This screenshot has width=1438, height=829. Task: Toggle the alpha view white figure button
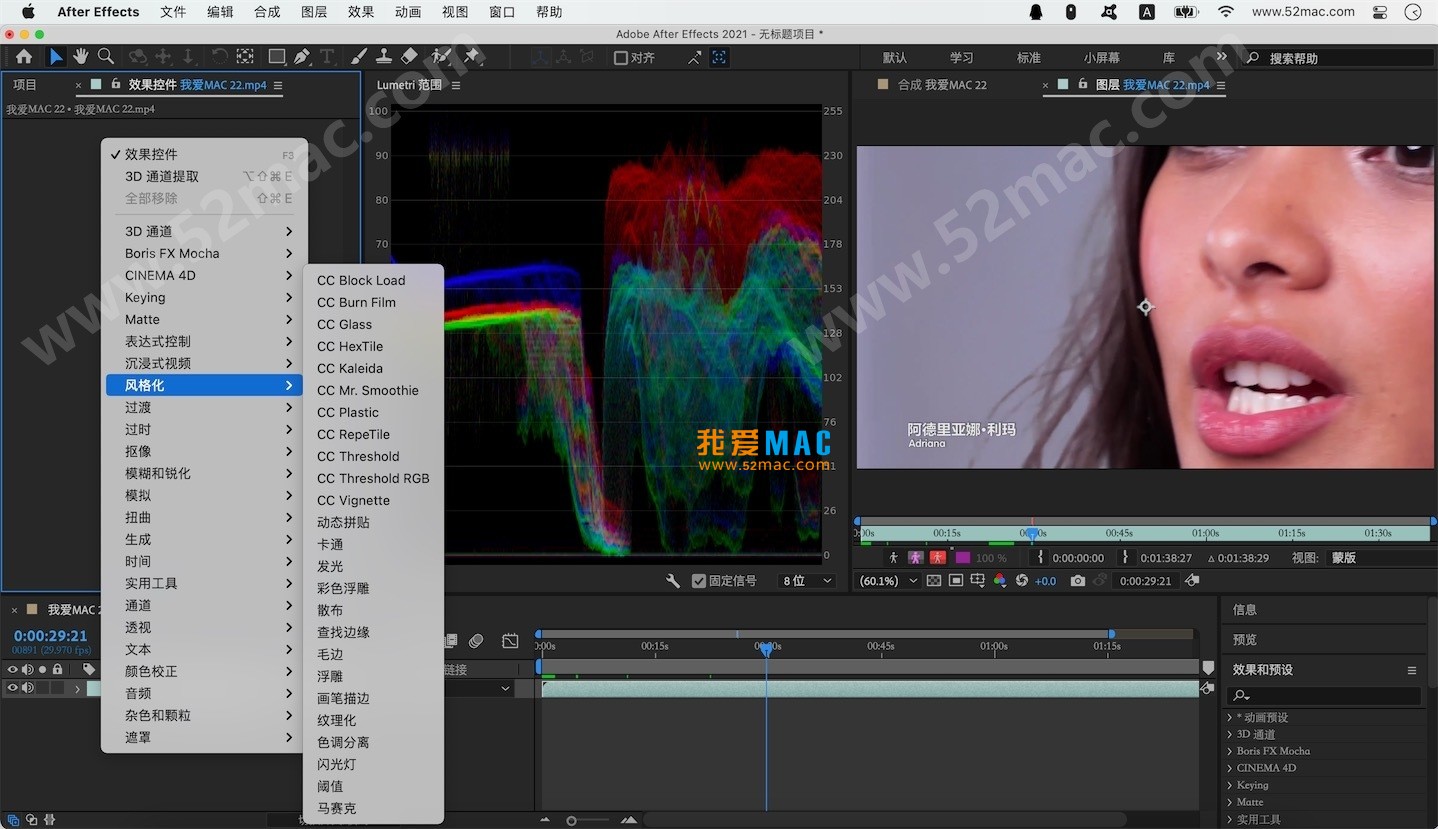click(893, 558)
